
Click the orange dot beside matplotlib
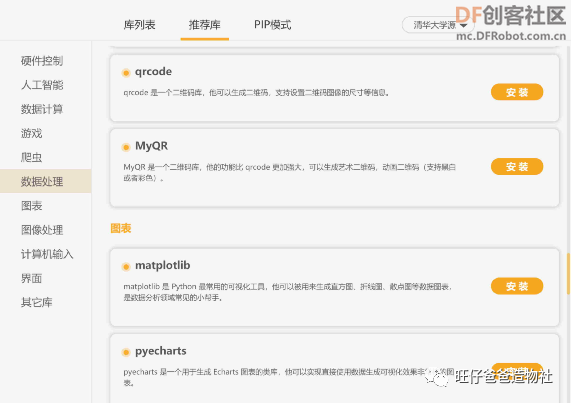point(126,267)
